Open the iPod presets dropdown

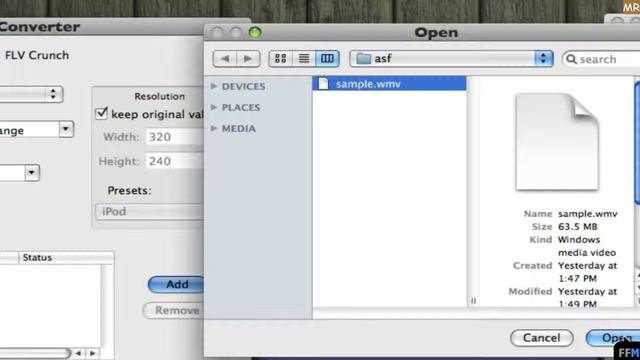(x=149, y=211)
